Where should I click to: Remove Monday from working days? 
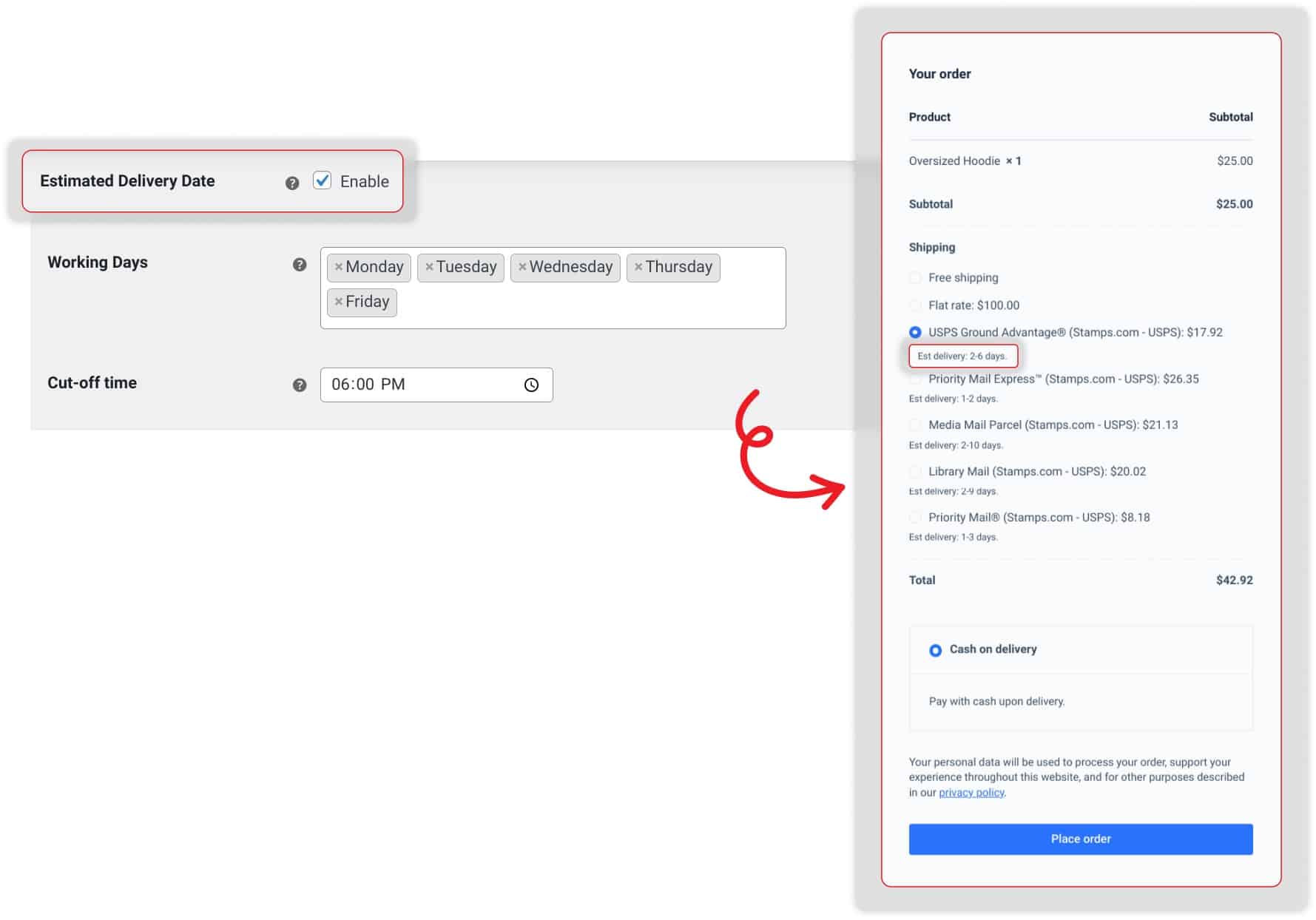(x=340, y=267)
